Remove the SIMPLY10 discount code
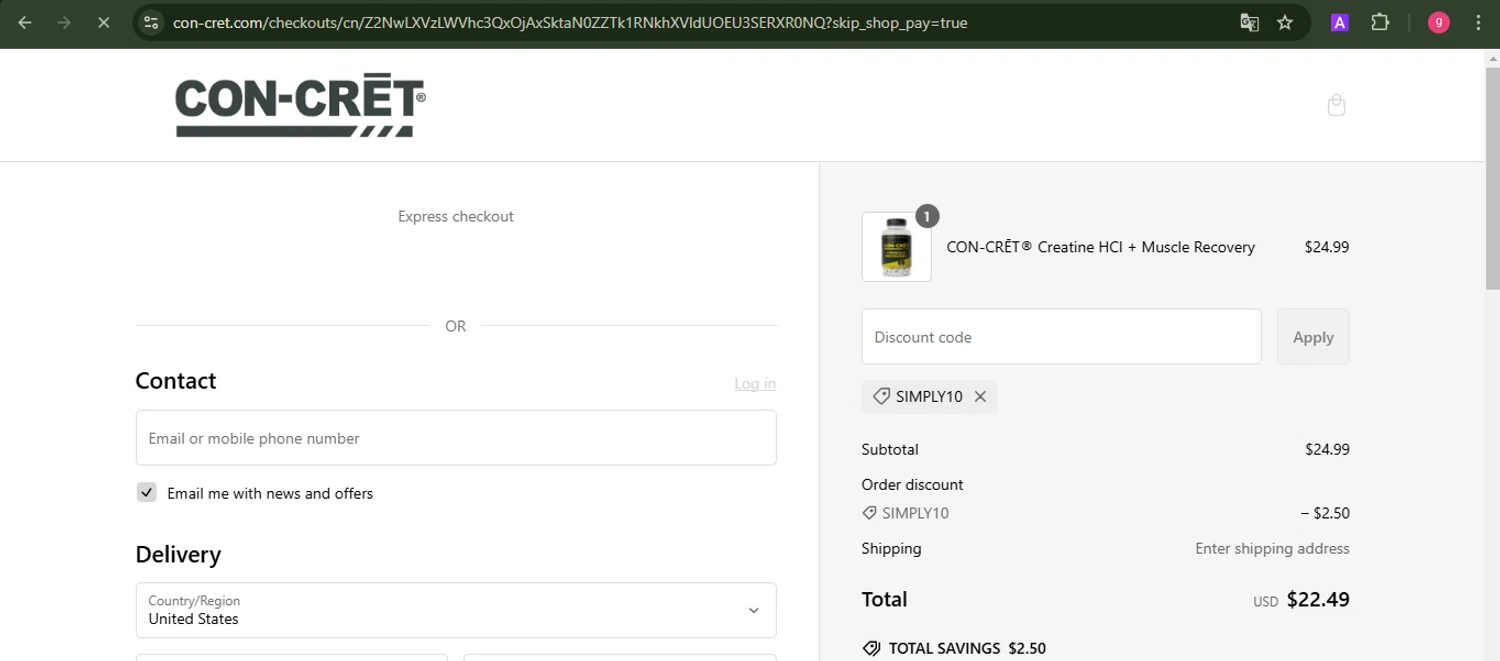The height and width of the screenshot is (661, 1500). [980, 397]
